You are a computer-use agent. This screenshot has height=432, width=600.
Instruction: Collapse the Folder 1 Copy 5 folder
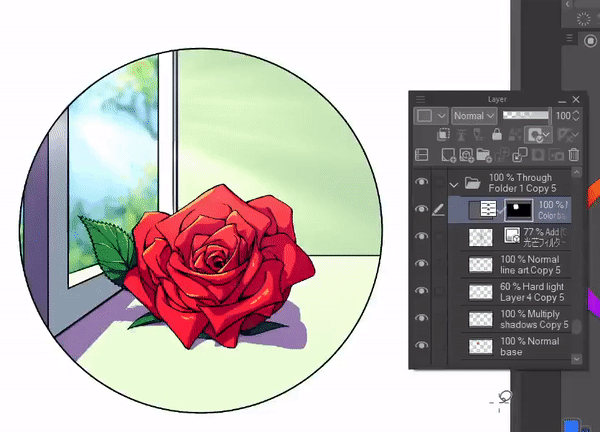[455, 184]
